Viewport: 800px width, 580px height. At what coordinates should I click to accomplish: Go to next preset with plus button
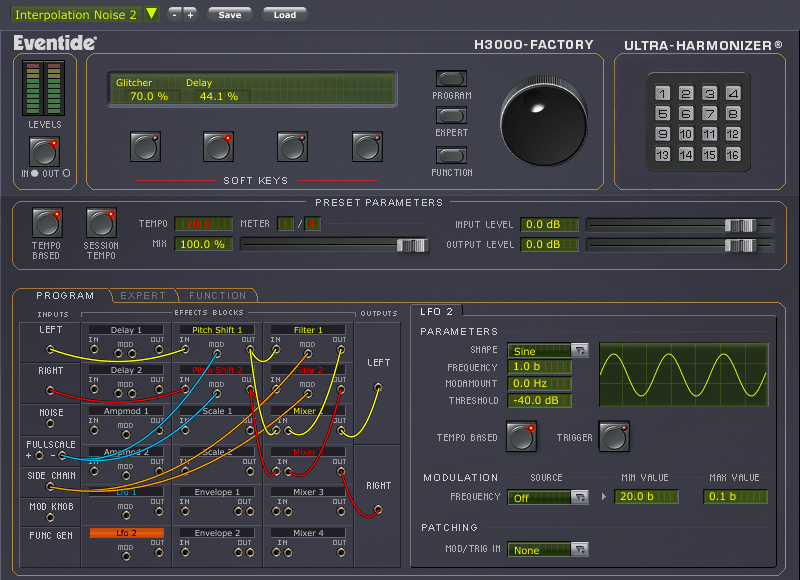(190, 15)
